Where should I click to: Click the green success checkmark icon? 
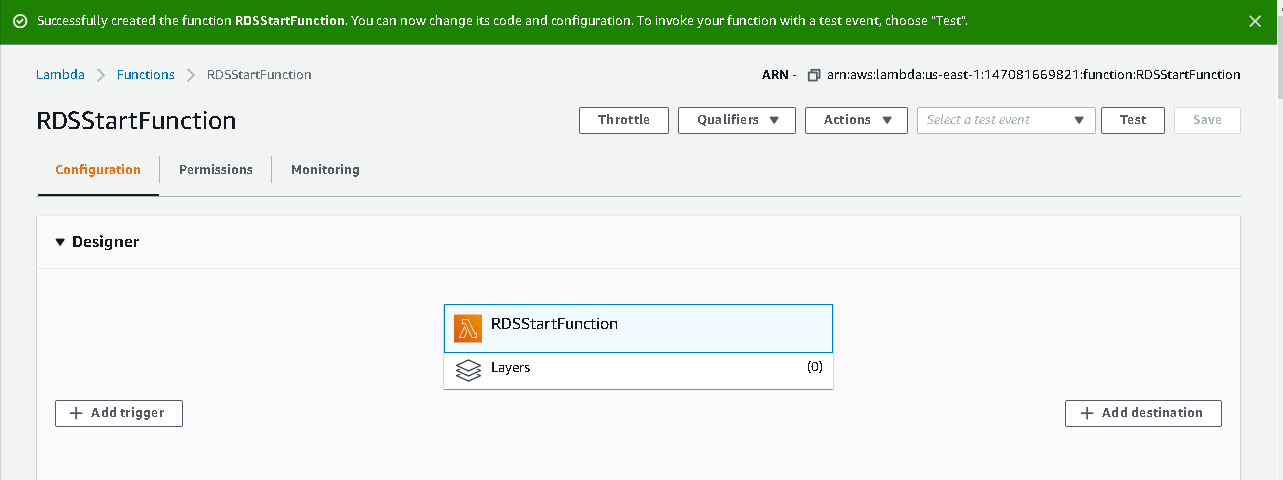tap(20, 21)
